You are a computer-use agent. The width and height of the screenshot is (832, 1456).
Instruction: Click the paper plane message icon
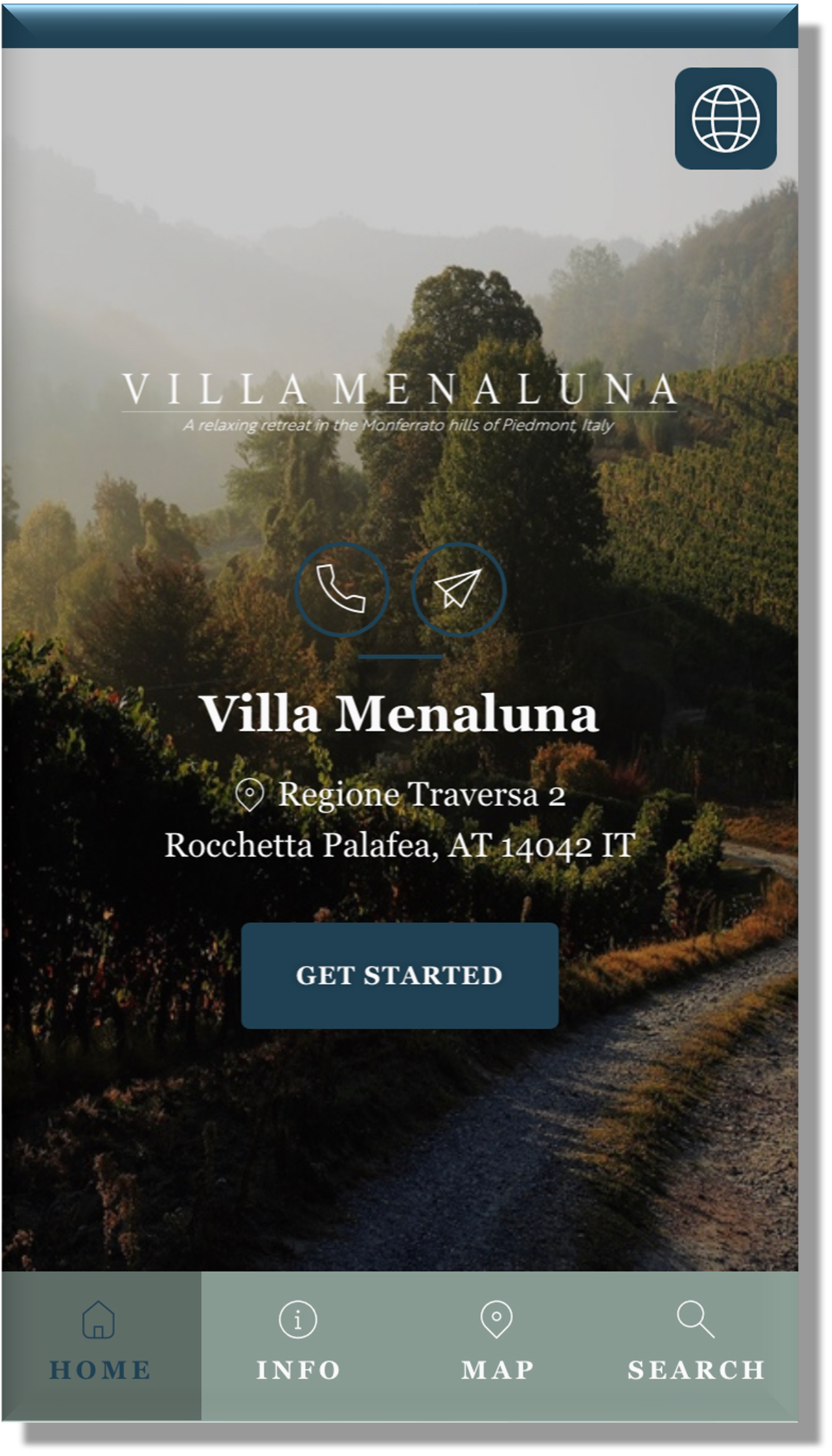pyautogui.click(x=458, y=589)
